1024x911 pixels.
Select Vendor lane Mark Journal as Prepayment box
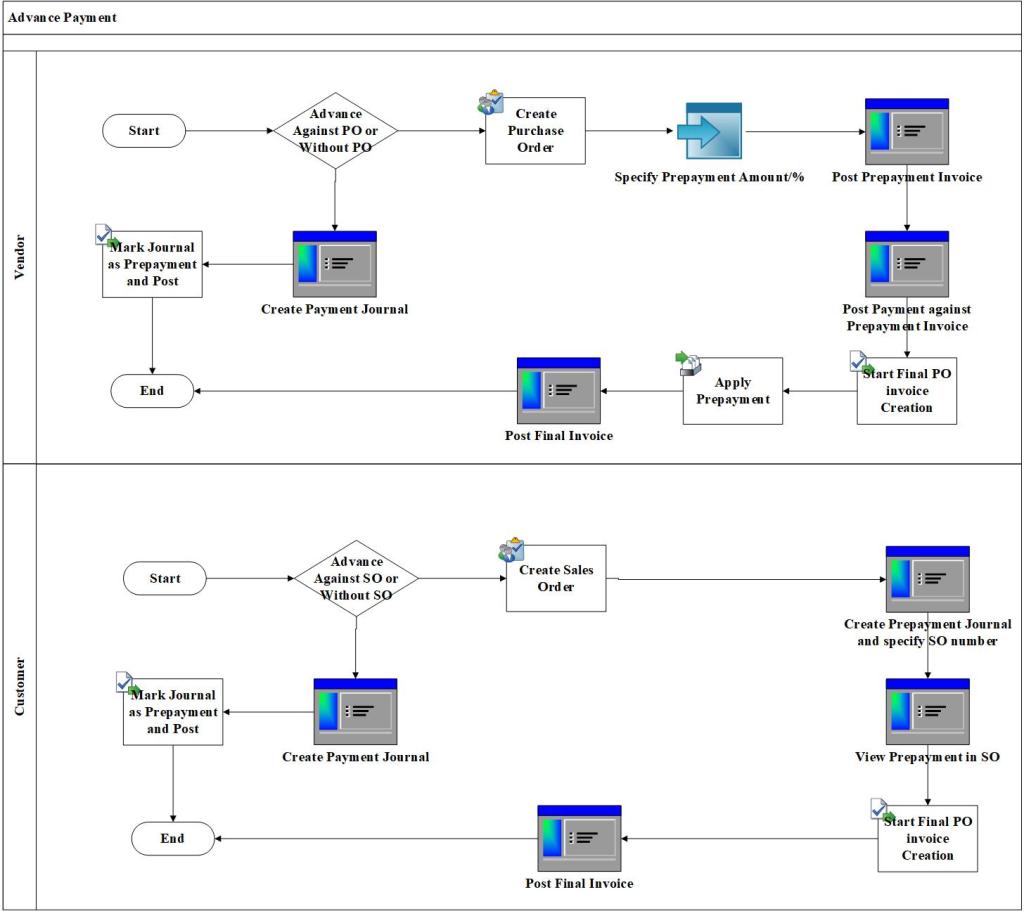pos(153,264)
